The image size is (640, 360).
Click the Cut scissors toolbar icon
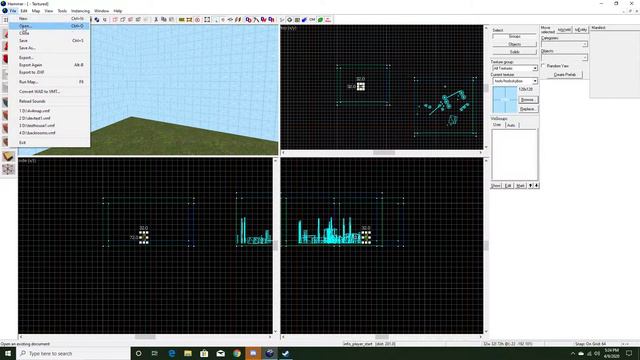[156, 20]
